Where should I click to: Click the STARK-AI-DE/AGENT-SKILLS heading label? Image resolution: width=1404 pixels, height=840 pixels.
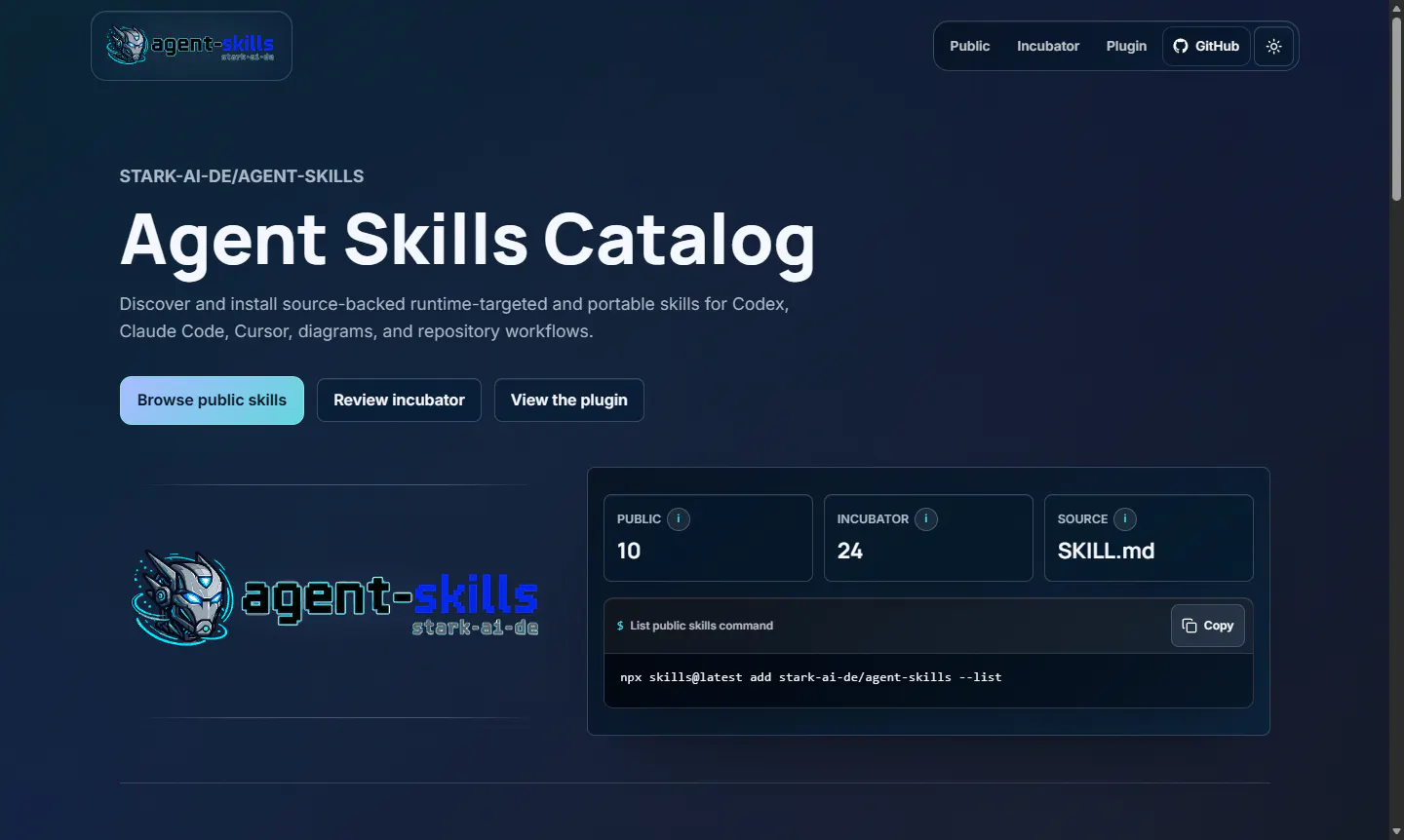[x=242, y=176]
